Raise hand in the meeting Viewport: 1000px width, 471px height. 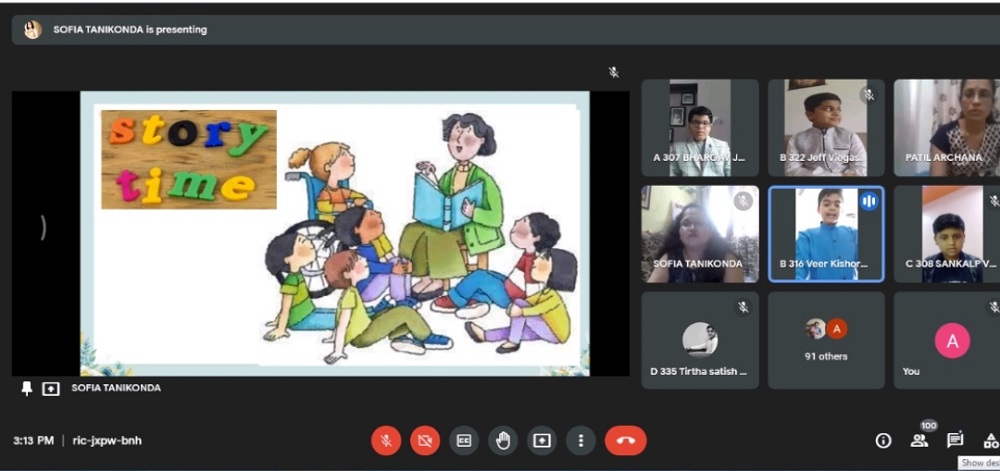pos(503,440)
